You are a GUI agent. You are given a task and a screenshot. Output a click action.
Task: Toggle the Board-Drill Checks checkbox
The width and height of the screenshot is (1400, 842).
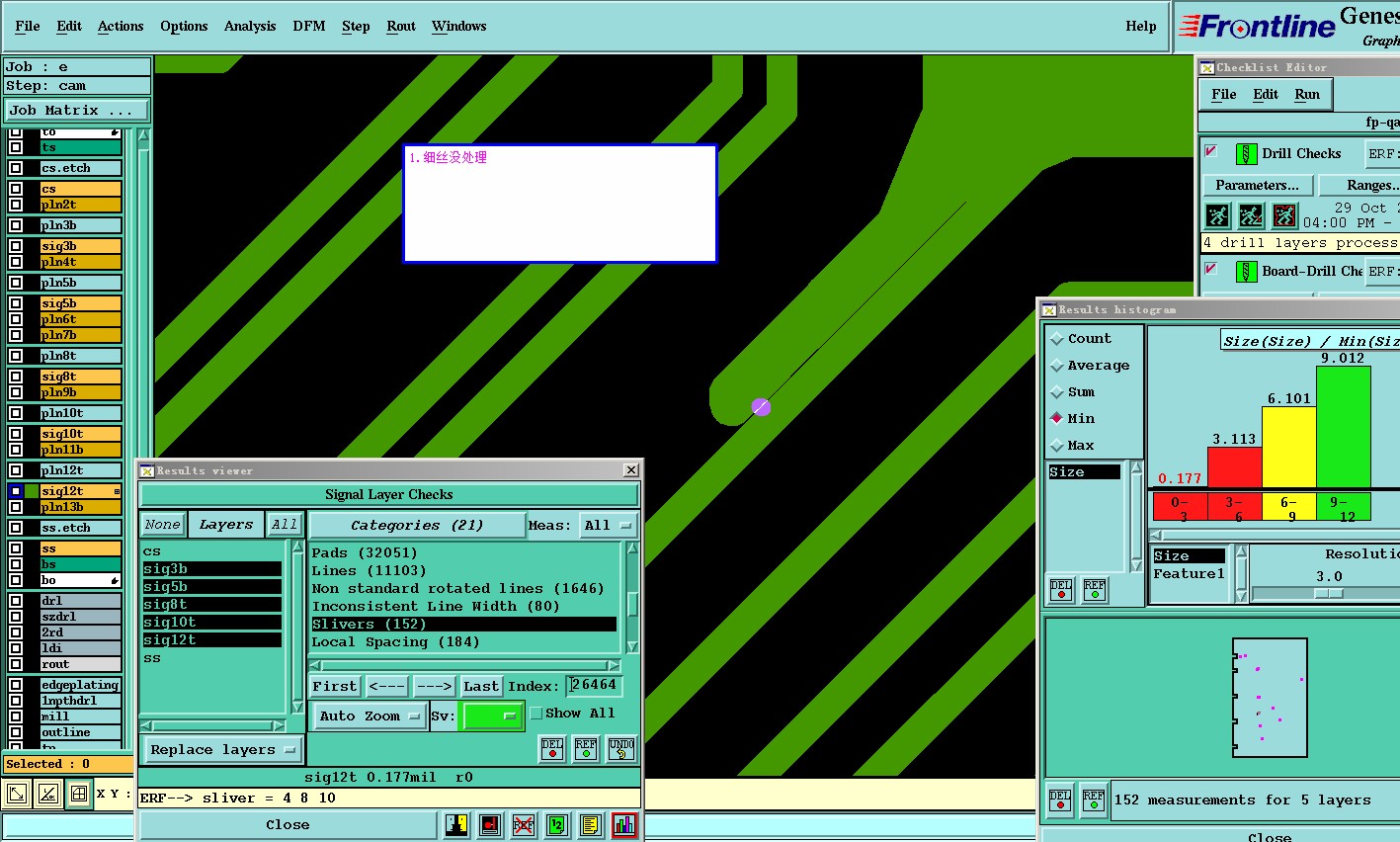tap(1210, 268)
